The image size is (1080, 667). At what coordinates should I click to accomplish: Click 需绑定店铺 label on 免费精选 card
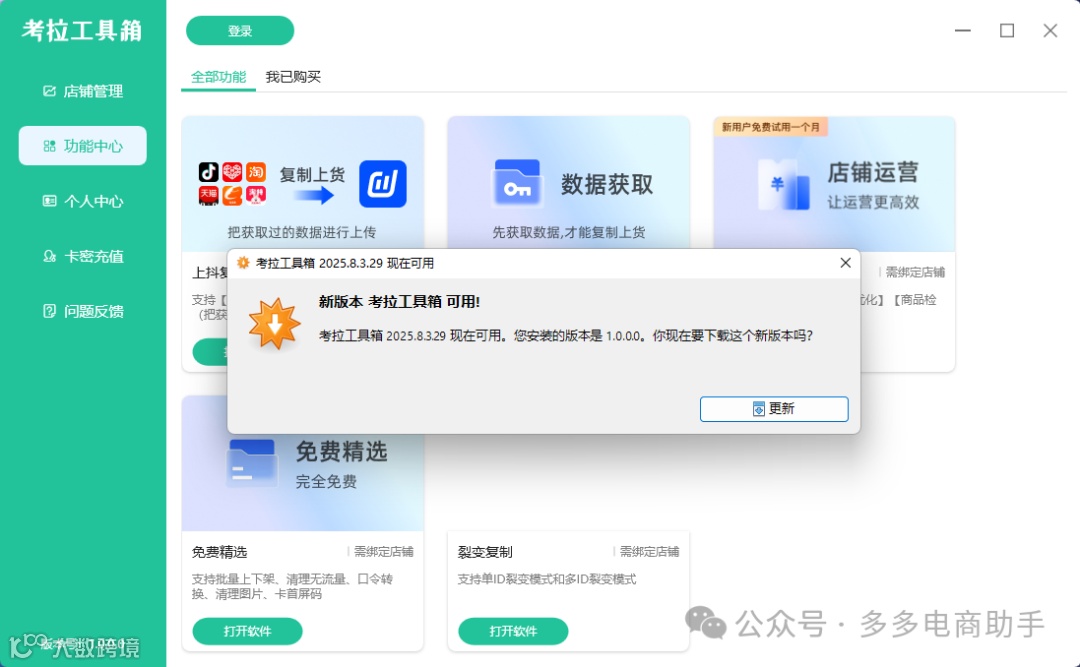tap(384, 551)
